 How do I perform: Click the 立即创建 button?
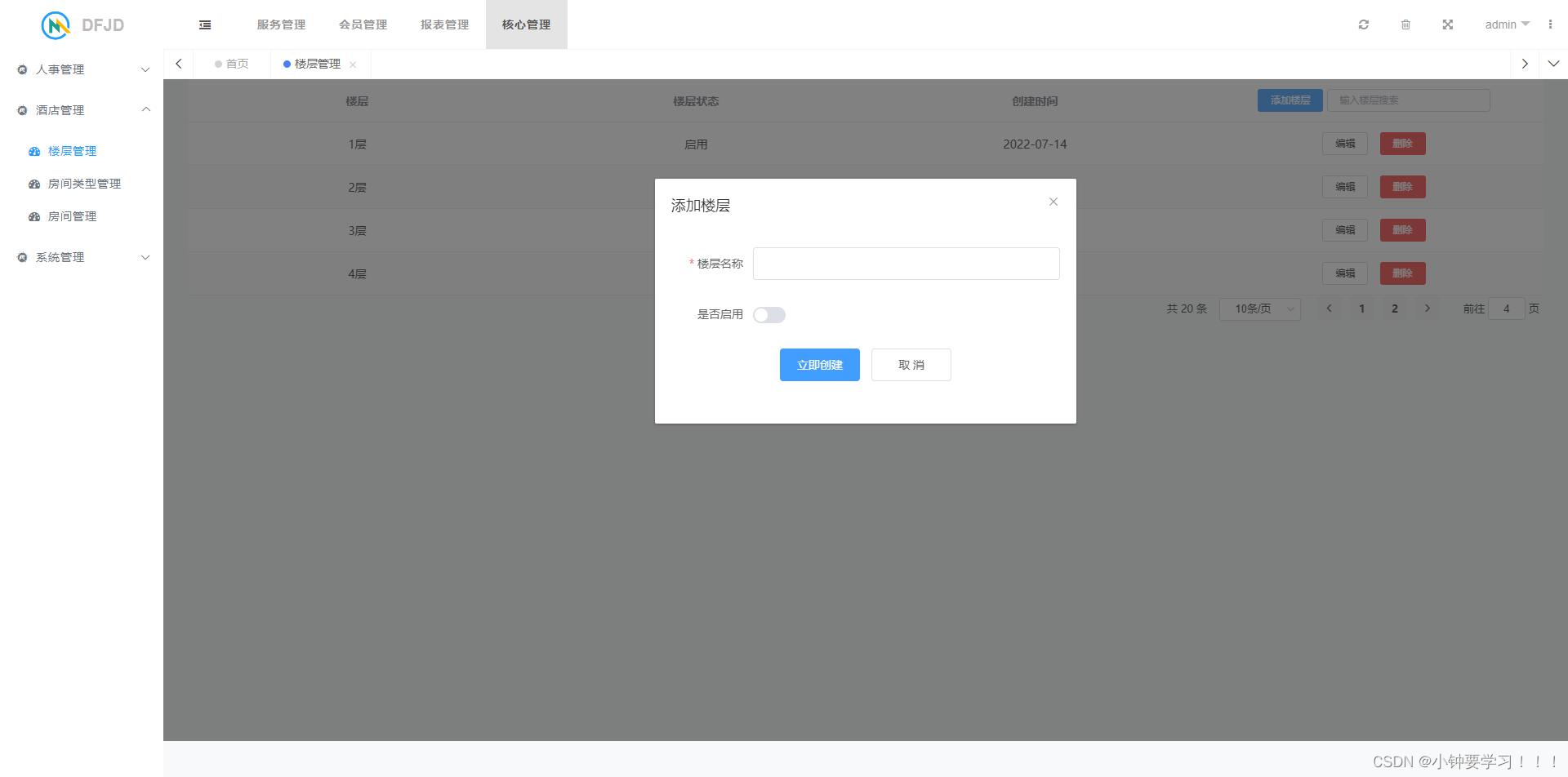pos(820,365)
